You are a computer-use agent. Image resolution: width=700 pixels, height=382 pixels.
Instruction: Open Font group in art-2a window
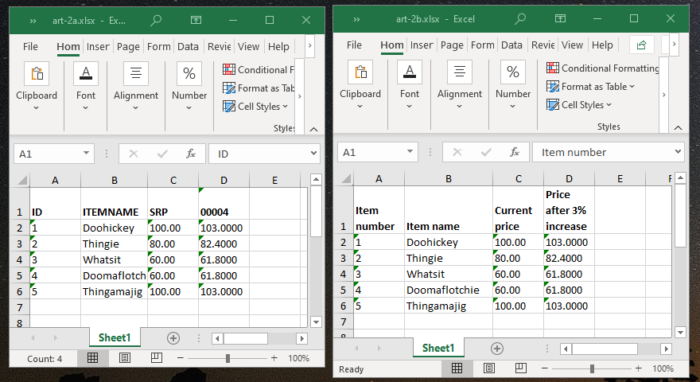[x=85, y=87]
